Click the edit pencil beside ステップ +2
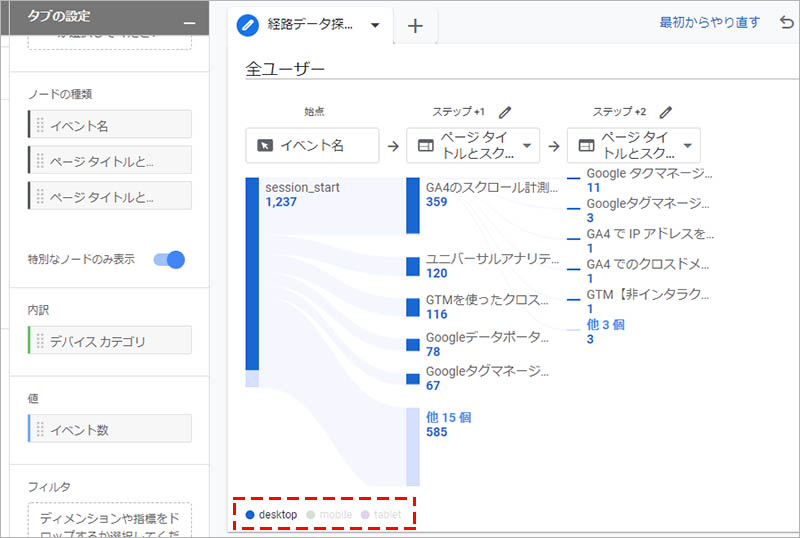This screenshot has height=538, width=800. click(x=666, y=113)
